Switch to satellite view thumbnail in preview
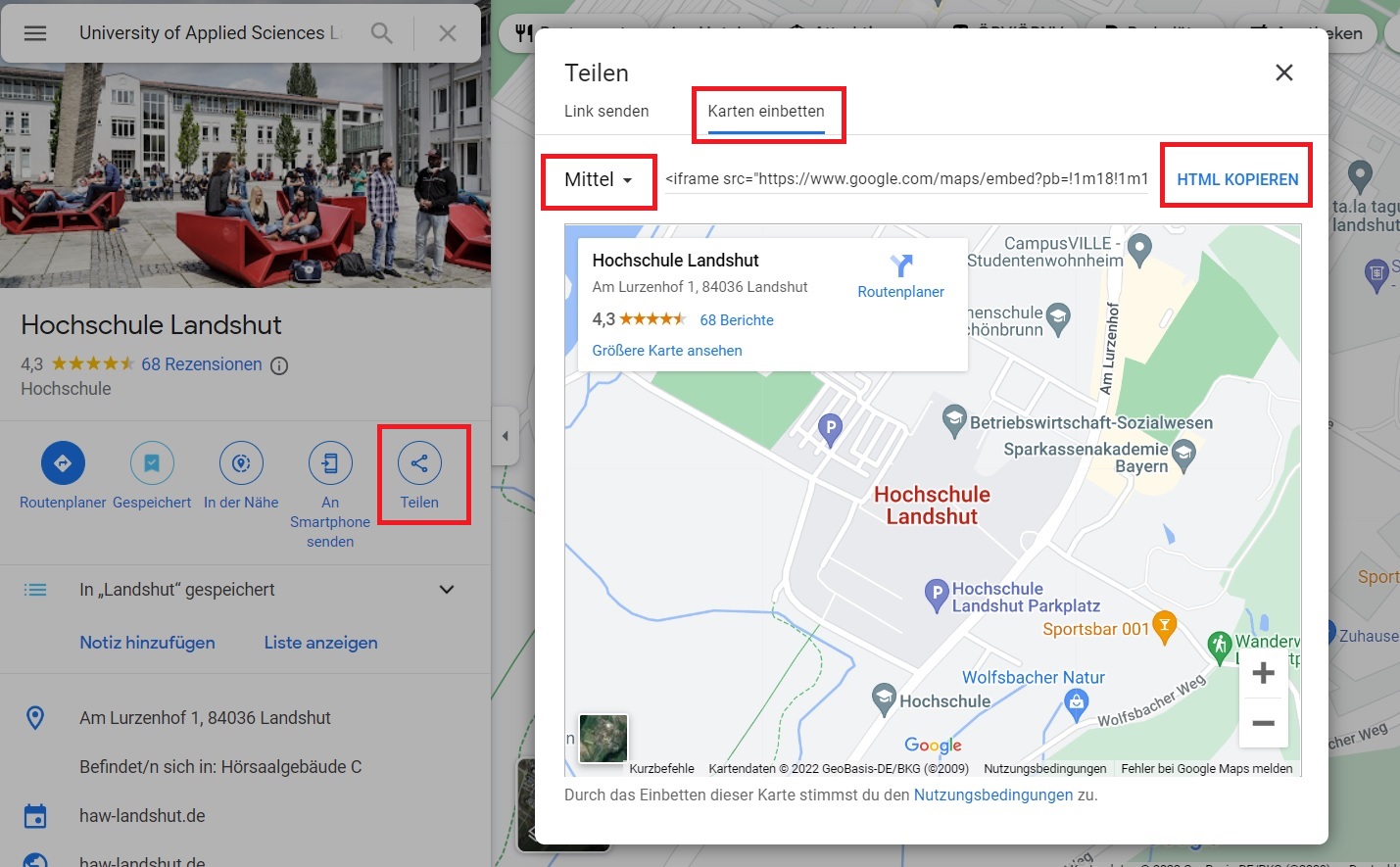 click(x=603, y=739)
